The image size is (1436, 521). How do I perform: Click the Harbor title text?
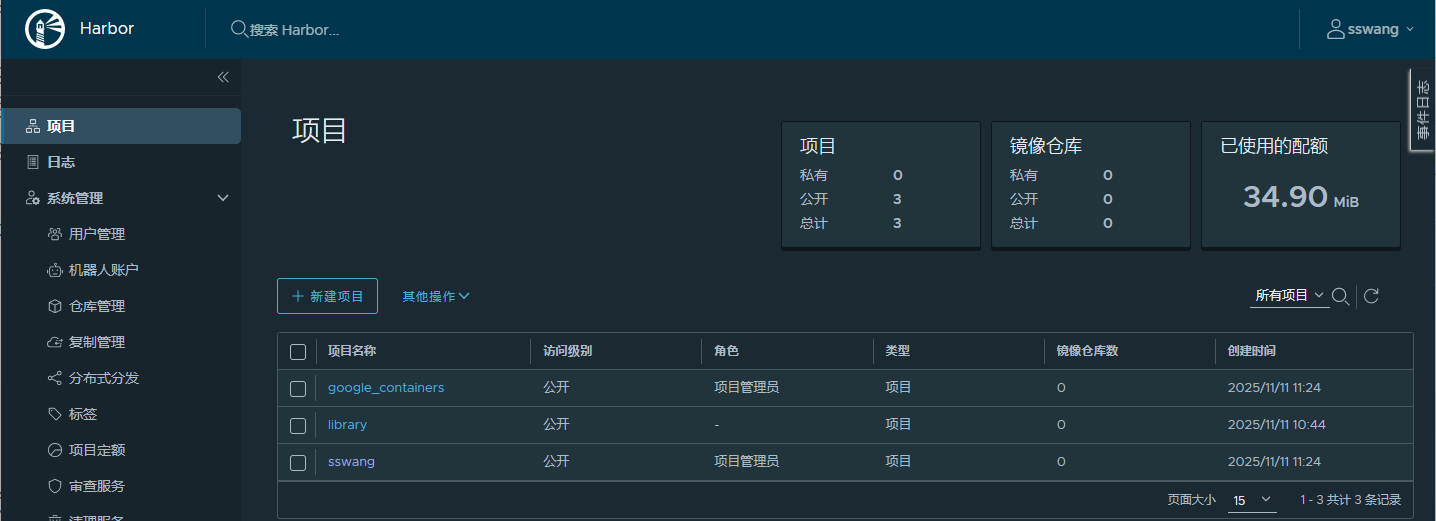[107, 28]
